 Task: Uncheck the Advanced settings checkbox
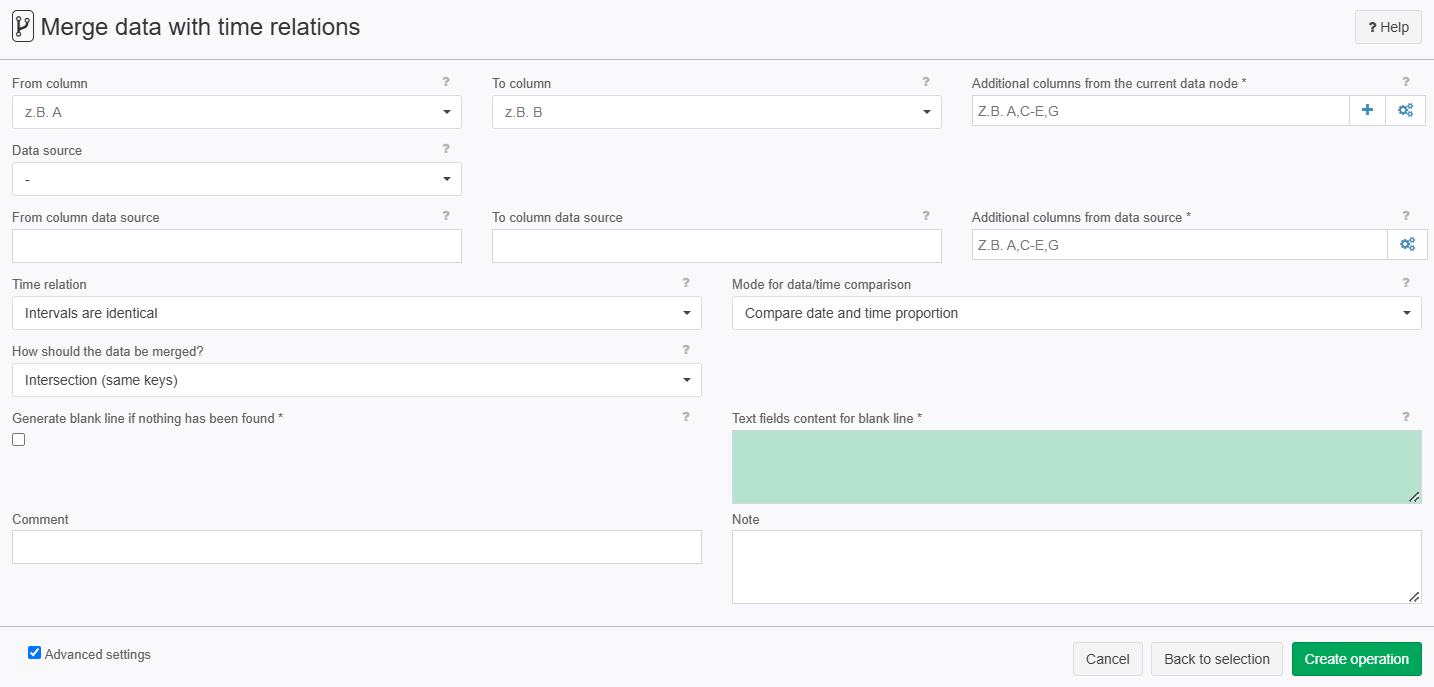click(x=35, y=653)
